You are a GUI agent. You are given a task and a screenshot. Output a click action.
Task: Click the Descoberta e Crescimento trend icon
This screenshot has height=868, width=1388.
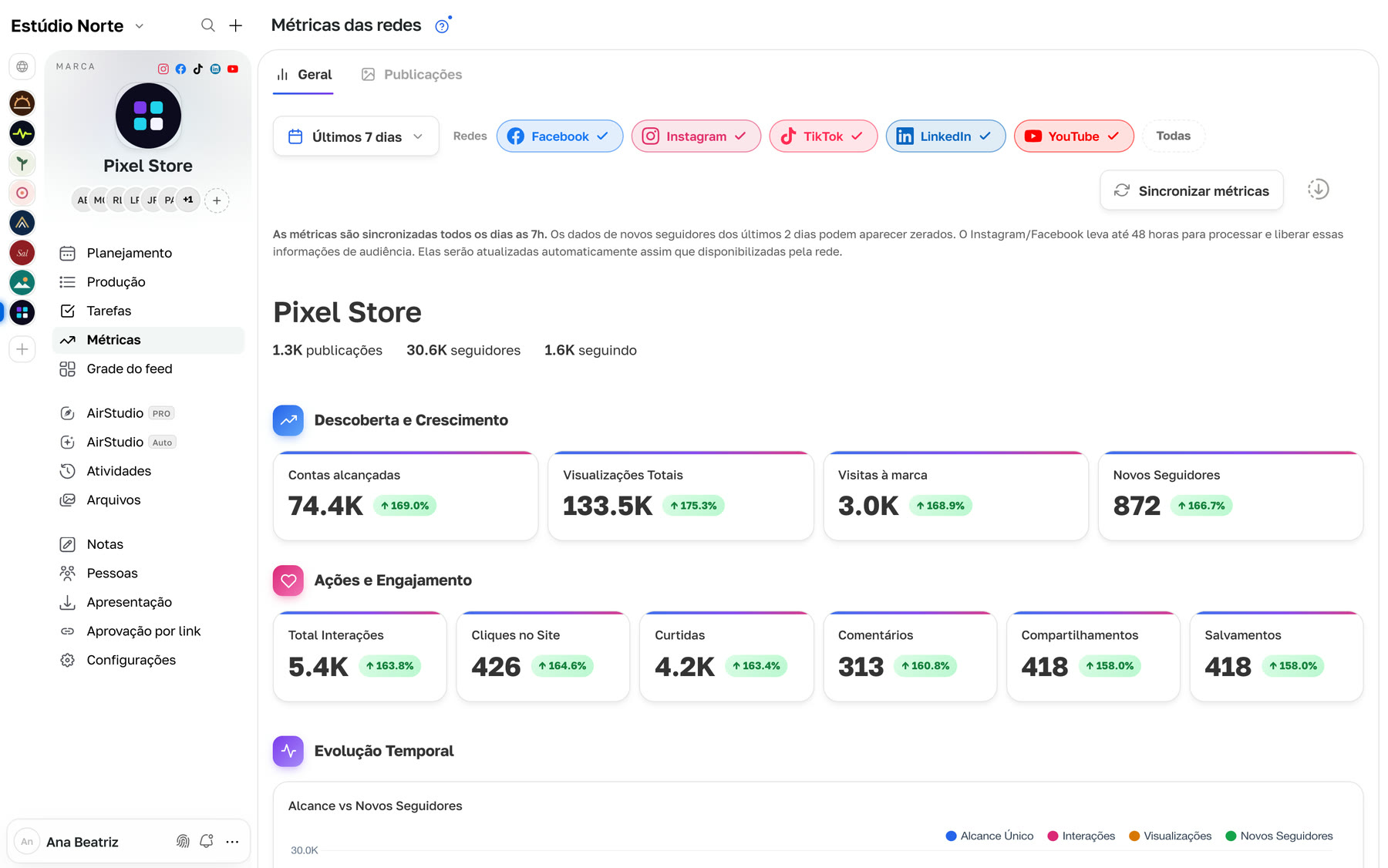click(x=288, y=420)
